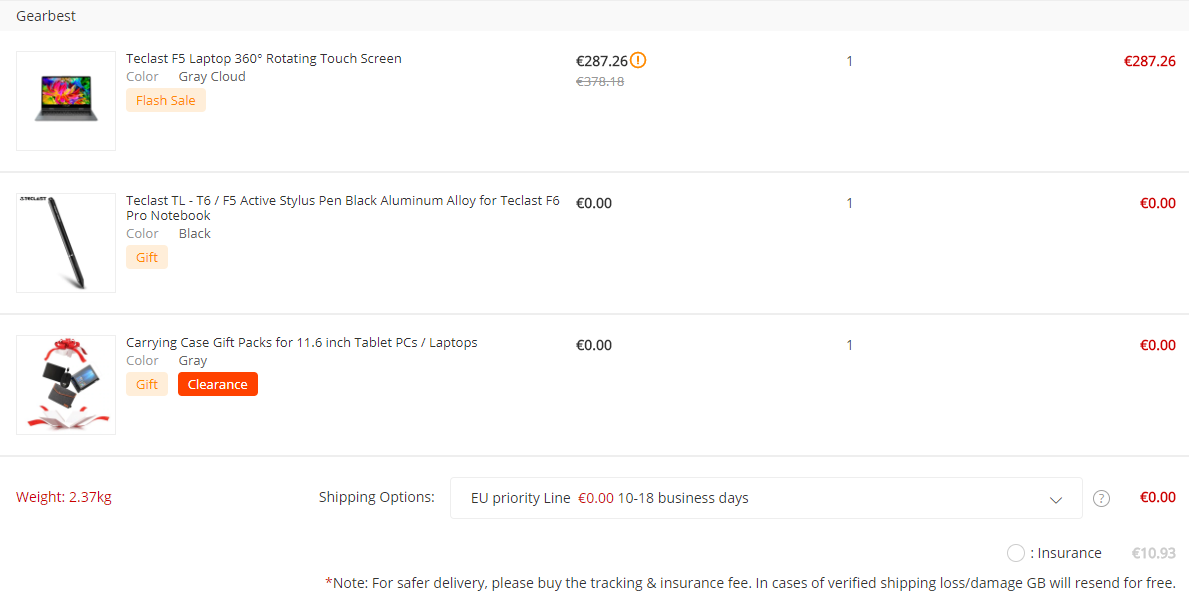Click the Flash Sale tag
1189x606 pixels.
pos(166,100)
